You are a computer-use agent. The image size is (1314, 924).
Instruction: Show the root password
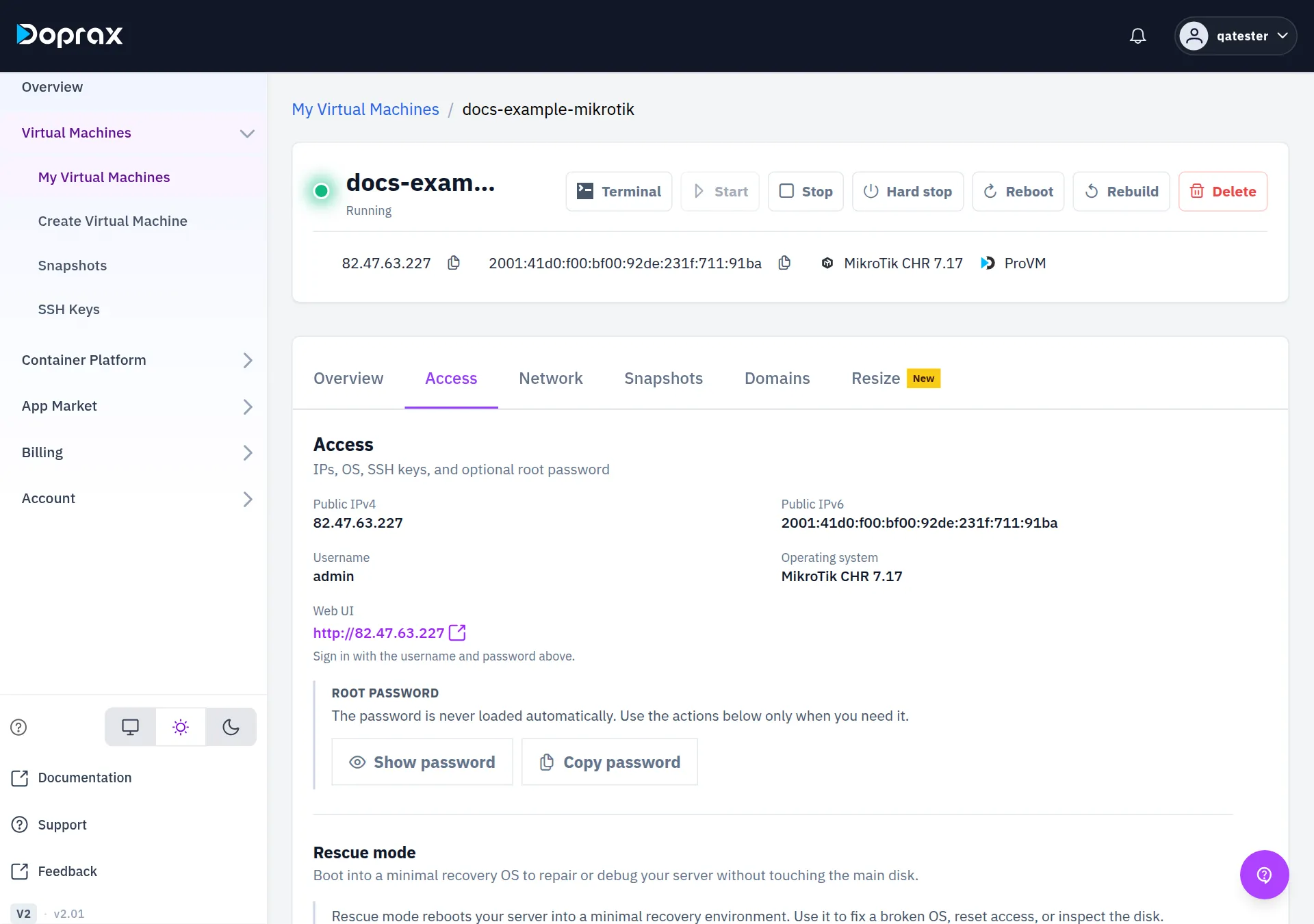[422, 762]
